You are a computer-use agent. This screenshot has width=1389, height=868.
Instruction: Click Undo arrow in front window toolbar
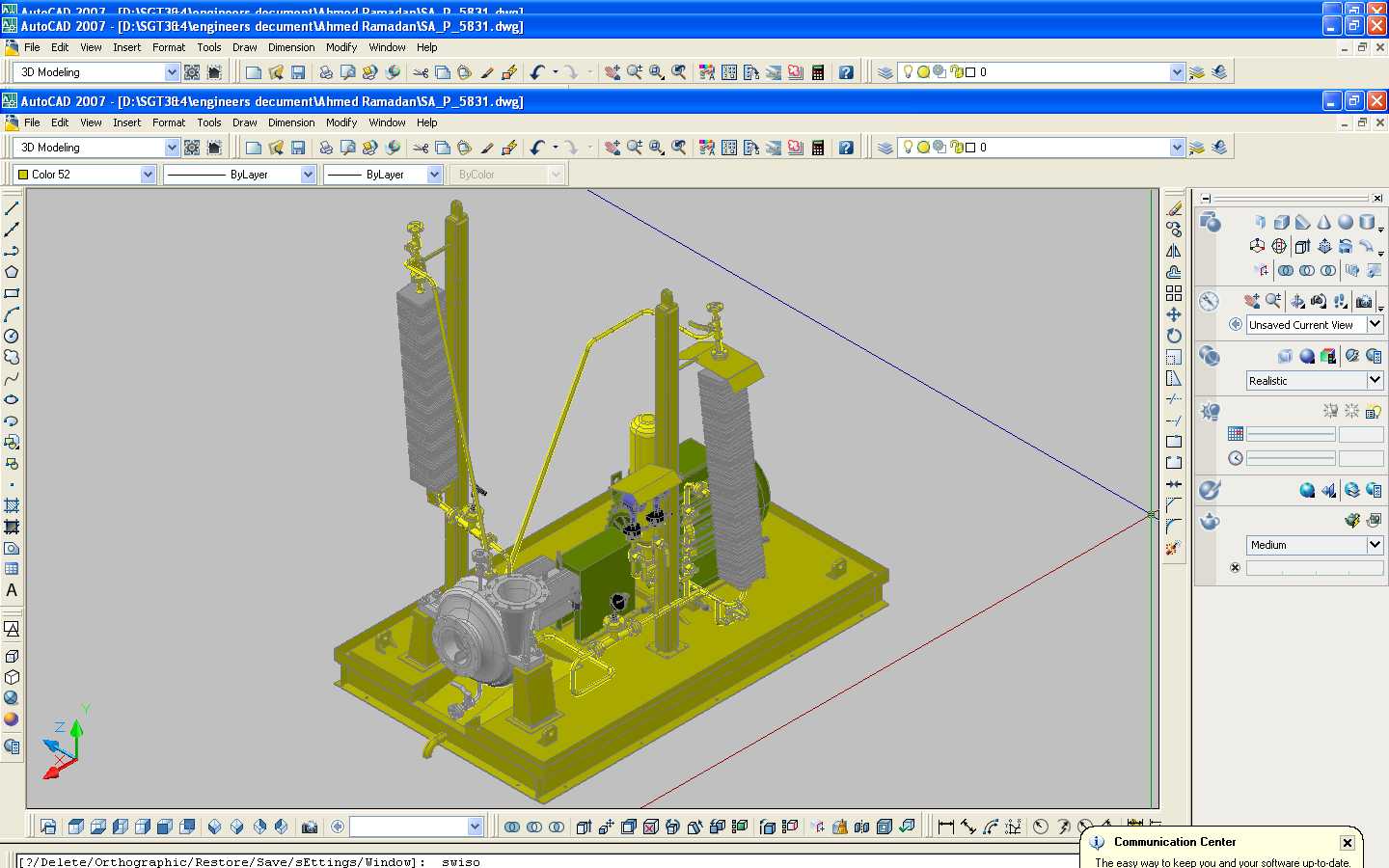tap(537, 148)
